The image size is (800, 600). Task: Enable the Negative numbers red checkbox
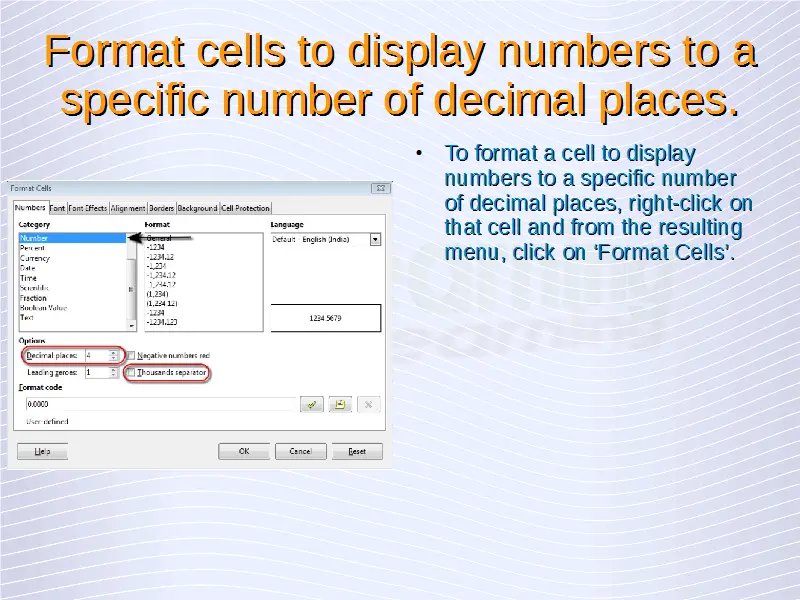click(x=131, y=356)
